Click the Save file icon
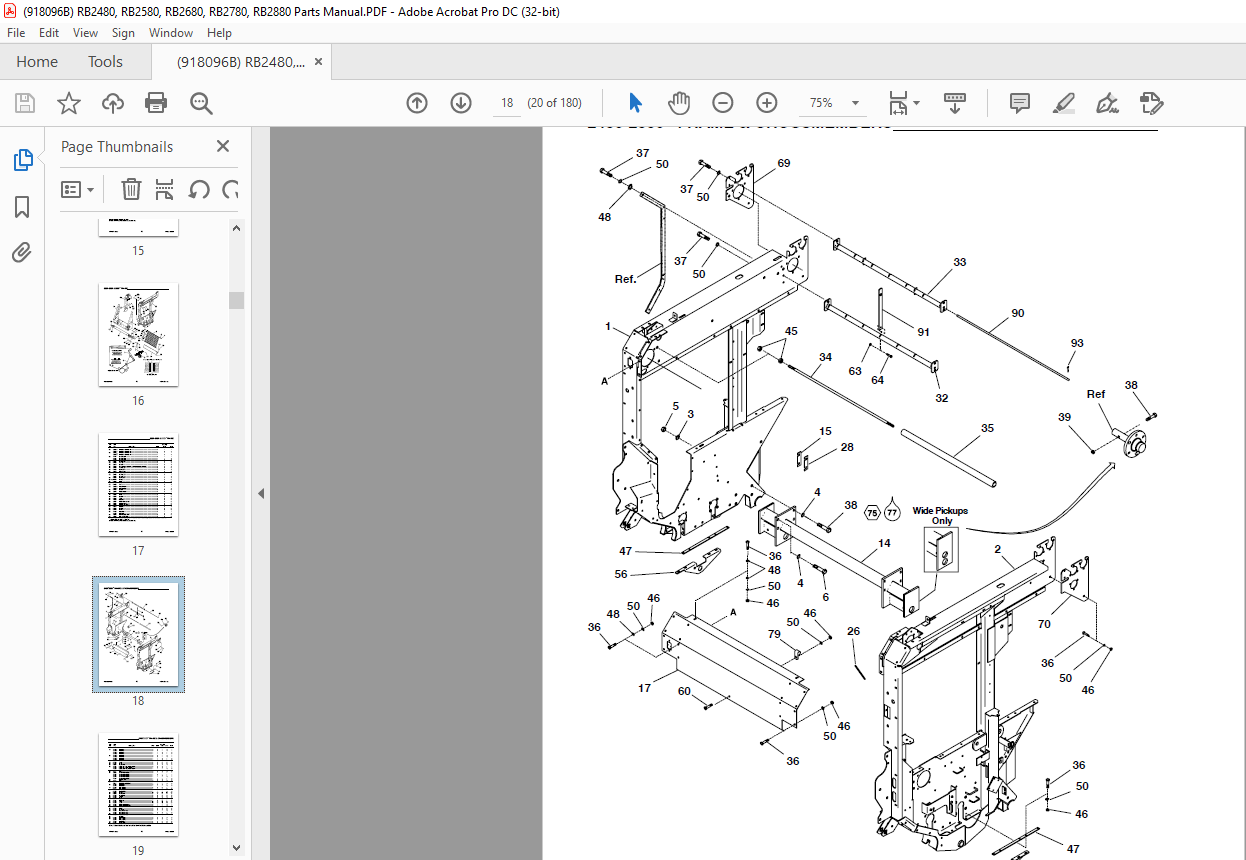Screen dimensions: 1246x860 [x=25, y=103]
